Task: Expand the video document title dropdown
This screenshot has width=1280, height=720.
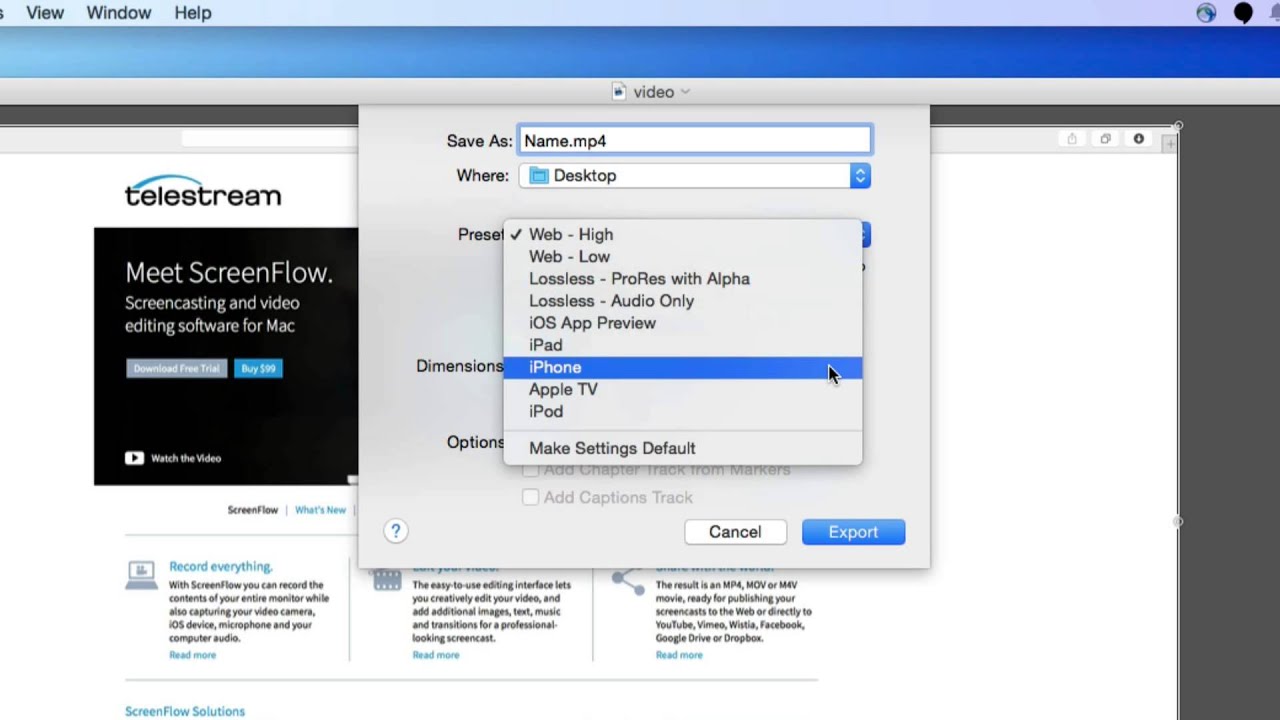Action: coord(685,91)
